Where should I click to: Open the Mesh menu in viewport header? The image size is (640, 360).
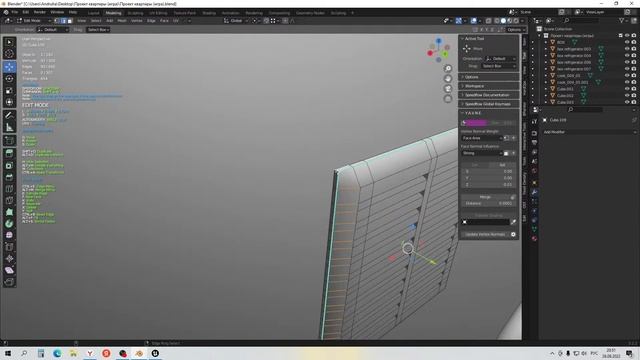pos(122,21)
